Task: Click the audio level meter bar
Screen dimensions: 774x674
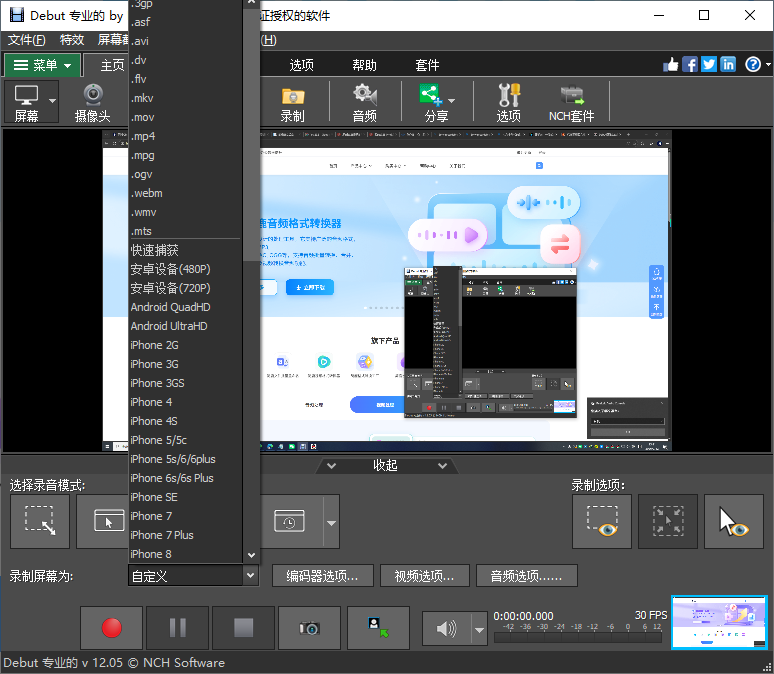Action: point(578,638)
